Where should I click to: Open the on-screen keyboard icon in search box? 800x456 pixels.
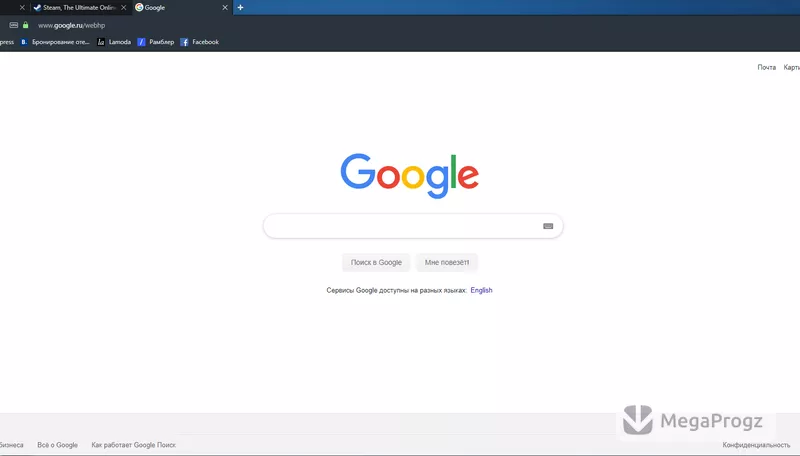click(x=548, y=226)
